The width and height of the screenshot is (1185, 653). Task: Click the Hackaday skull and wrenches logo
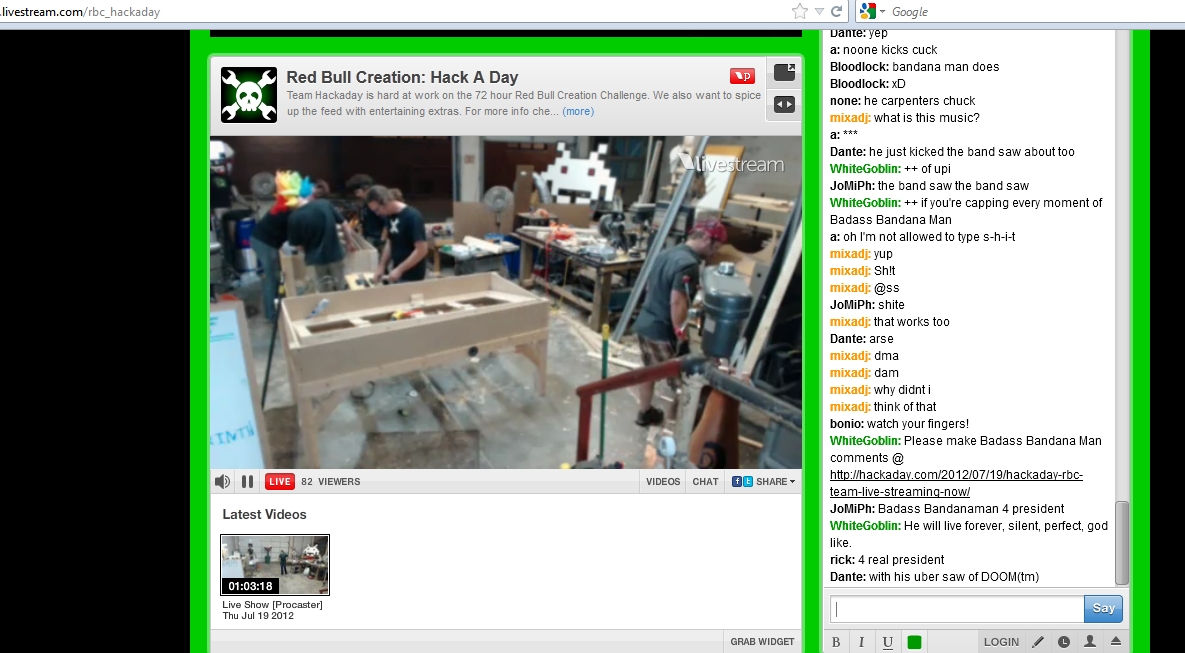click(x=248, y=95)
